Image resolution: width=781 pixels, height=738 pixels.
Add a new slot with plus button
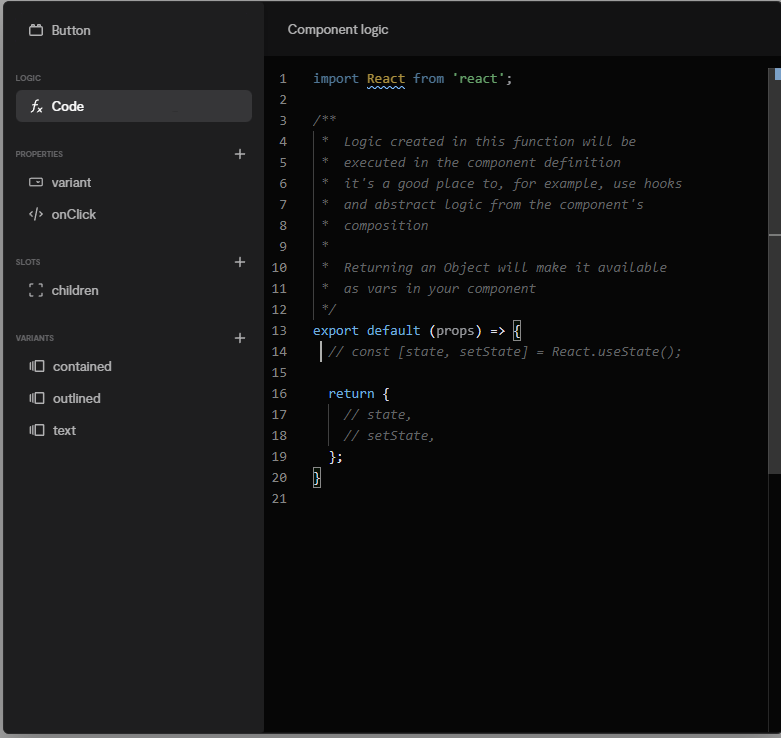pyautogui.click(x=239, y=262)
